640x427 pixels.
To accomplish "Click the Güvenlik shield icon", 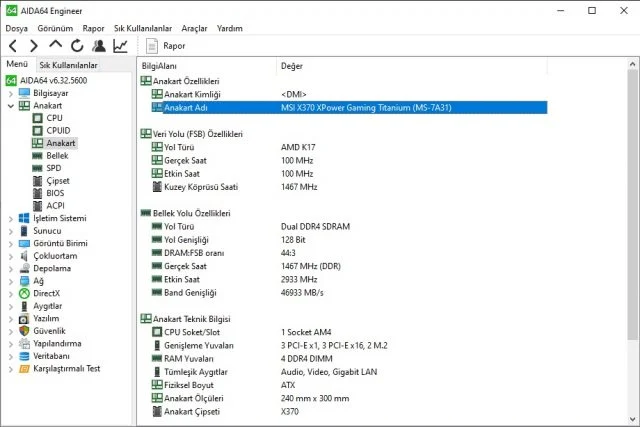I will (24, 331).
